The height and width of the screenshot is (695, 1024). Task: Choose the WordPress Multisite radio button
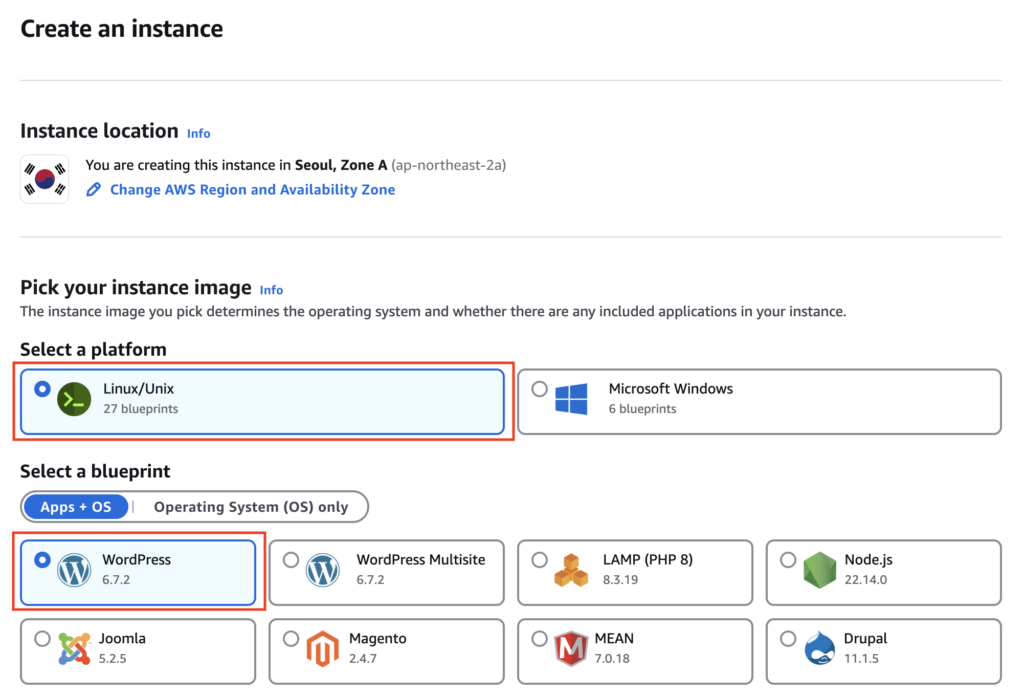pyautogui.click(x=291, y=560)
